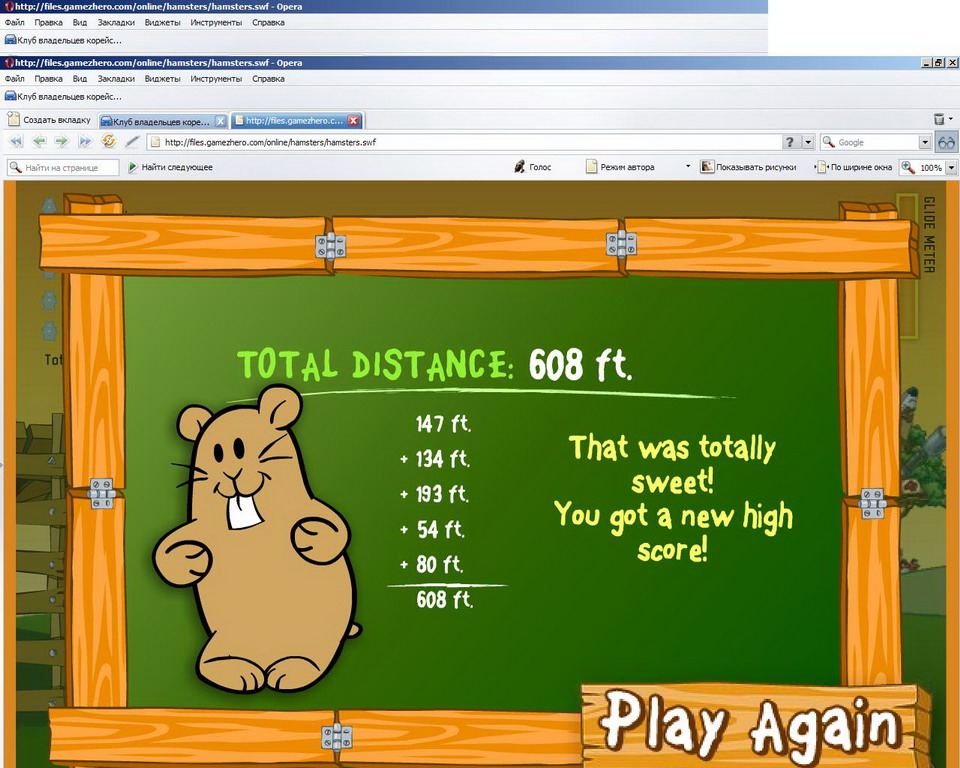
Task: Click the Back arrow navigation icon
Action: 39,142
